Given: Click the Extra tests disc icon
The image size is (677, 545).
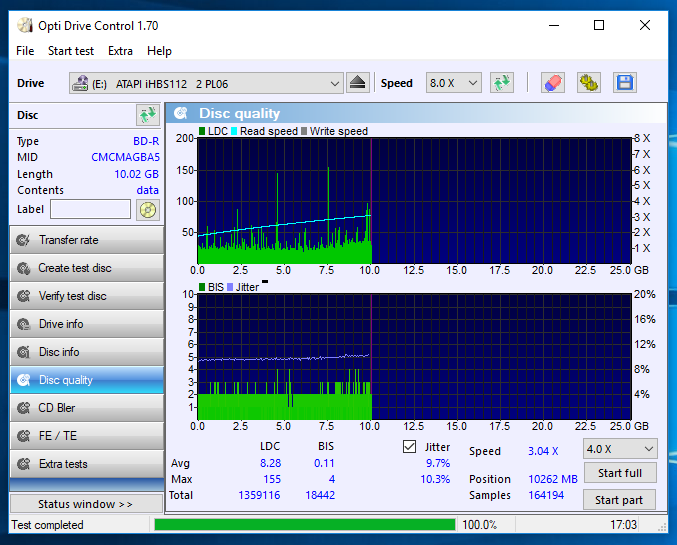Looking at the screenshot, I should pos(23,464).
